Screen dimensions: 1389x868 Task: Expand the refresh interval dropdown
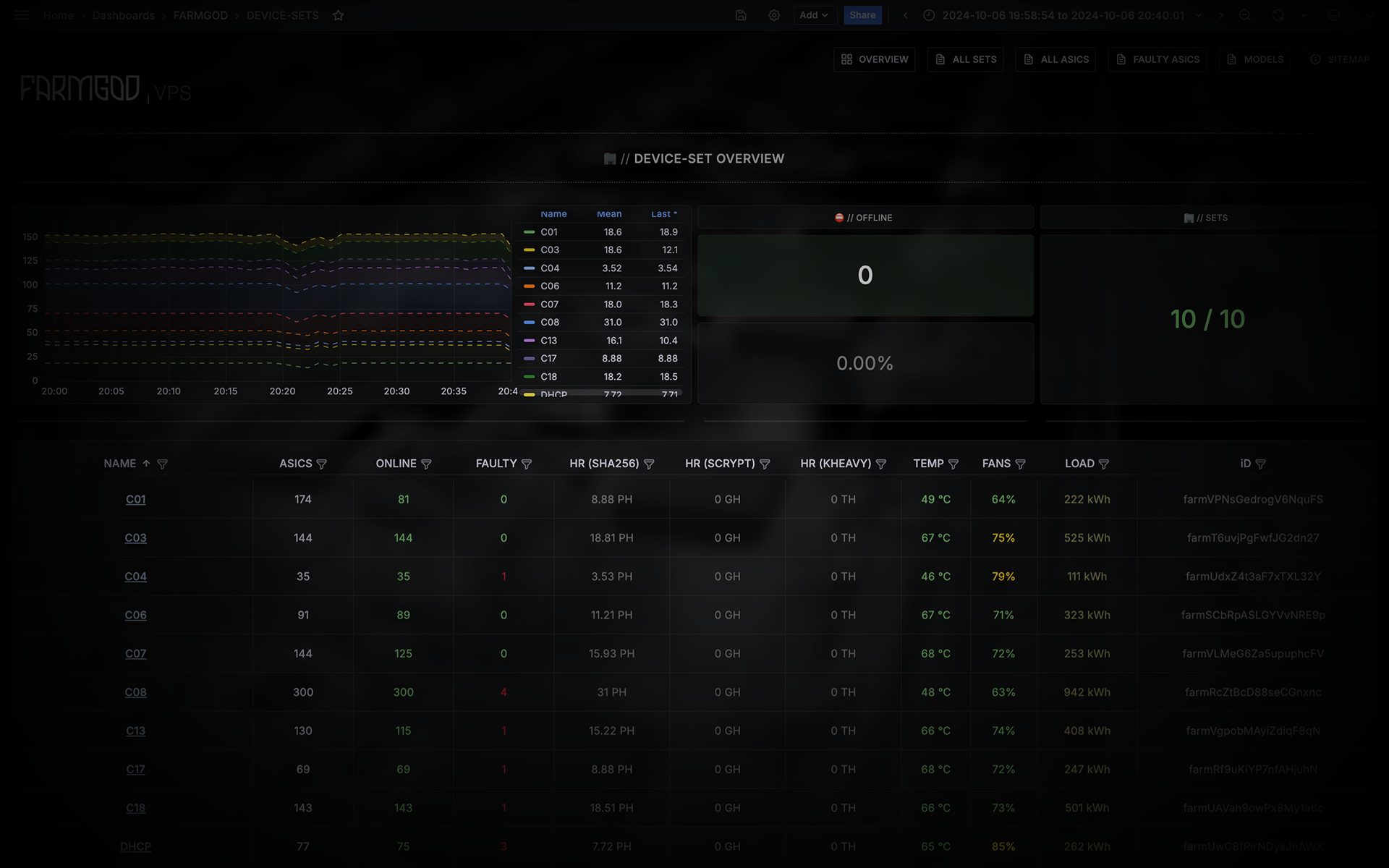tap(1304, 15)
